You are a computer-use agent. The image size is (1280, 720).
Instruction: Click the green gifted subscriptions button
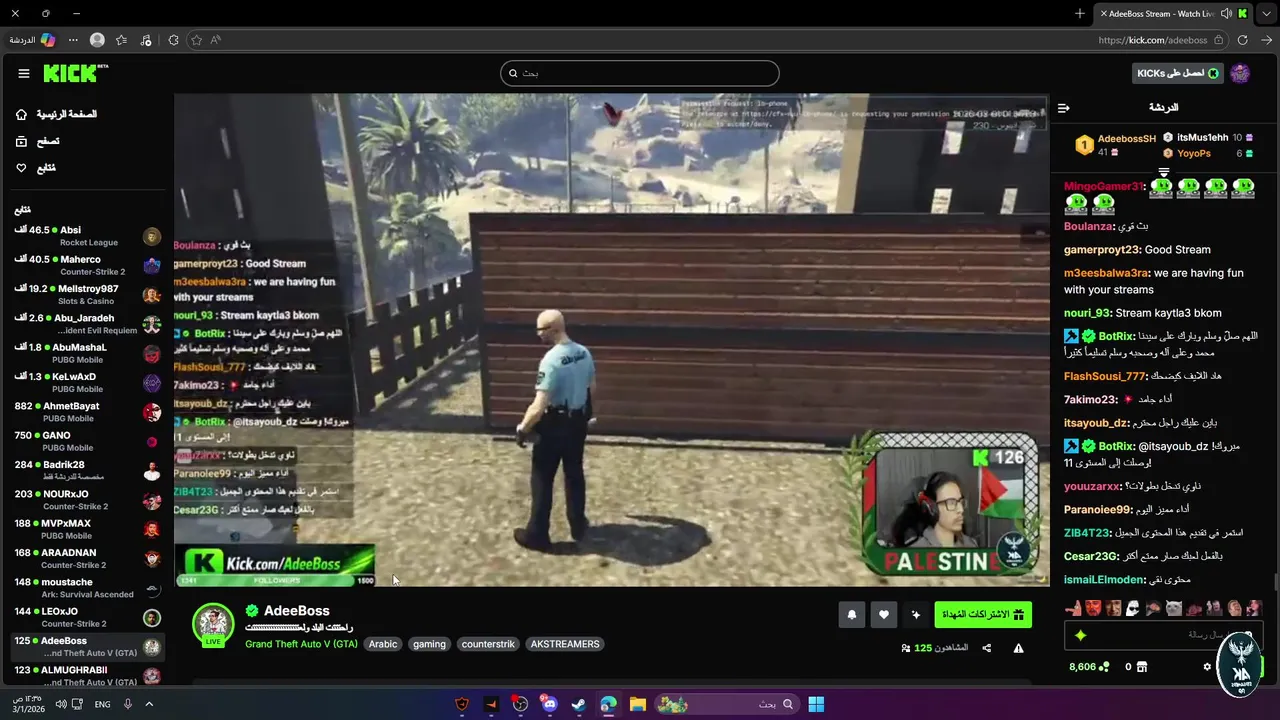[x=983, y=615]
